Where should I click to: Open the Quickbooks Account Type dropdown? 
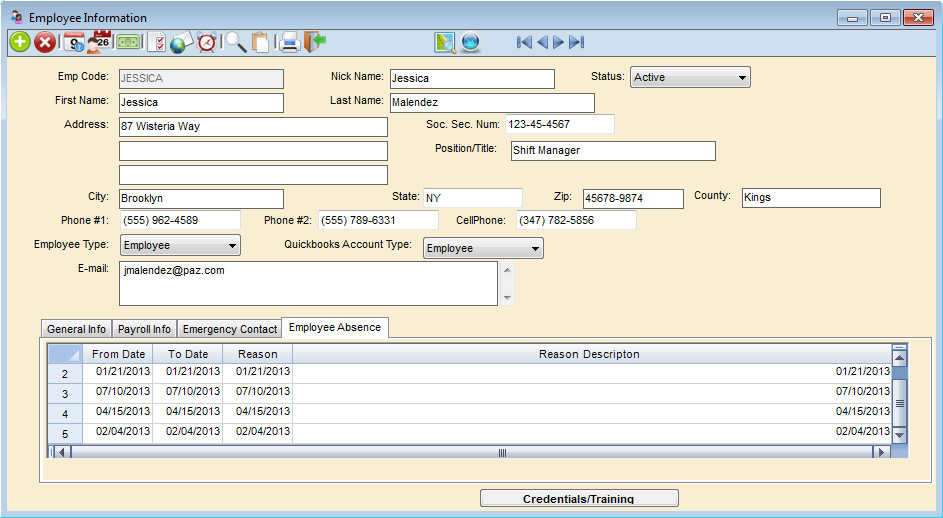click(483, 248)
